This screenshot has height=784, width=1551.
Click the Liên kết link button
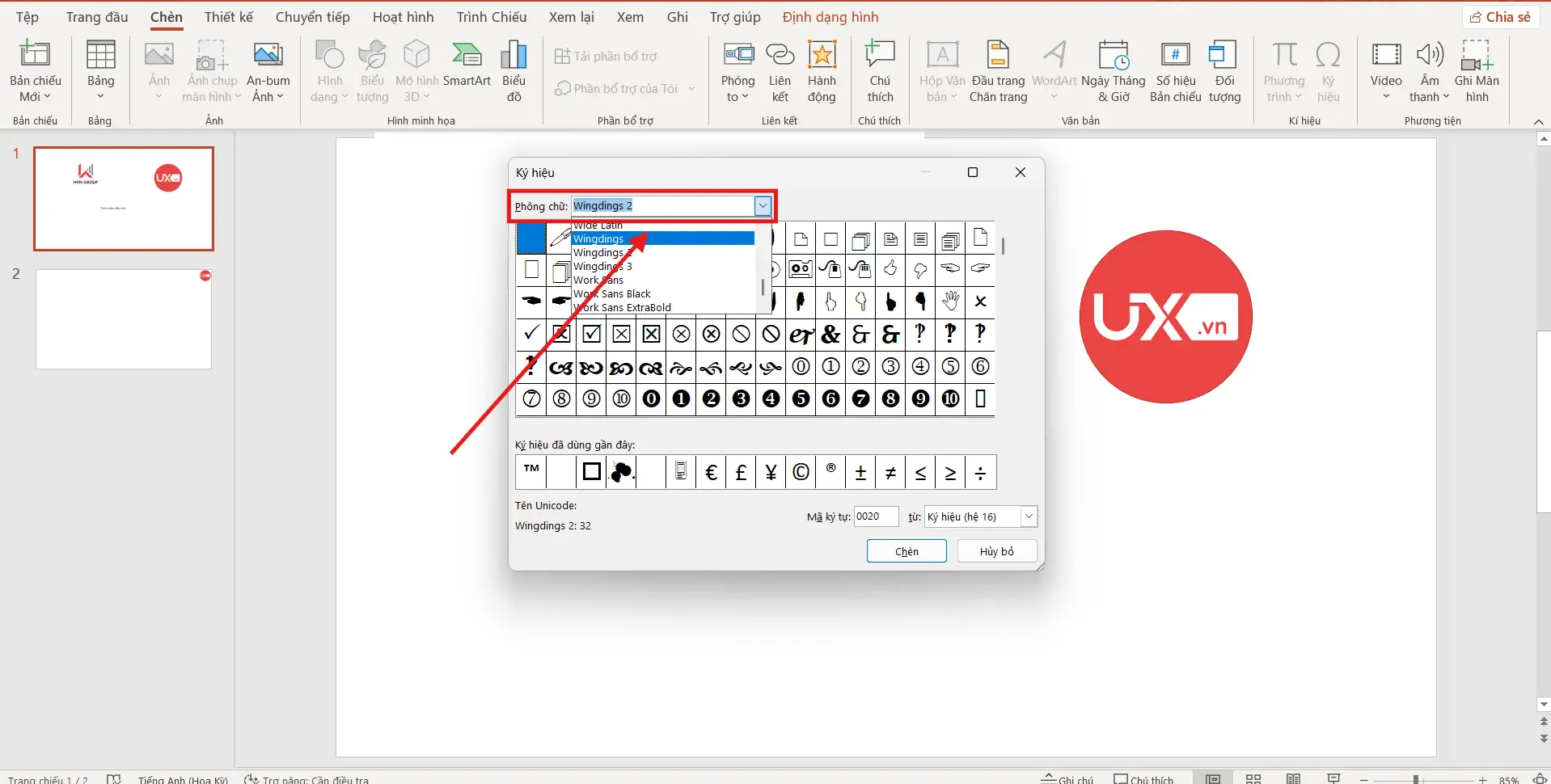click(x=780, y=72)
